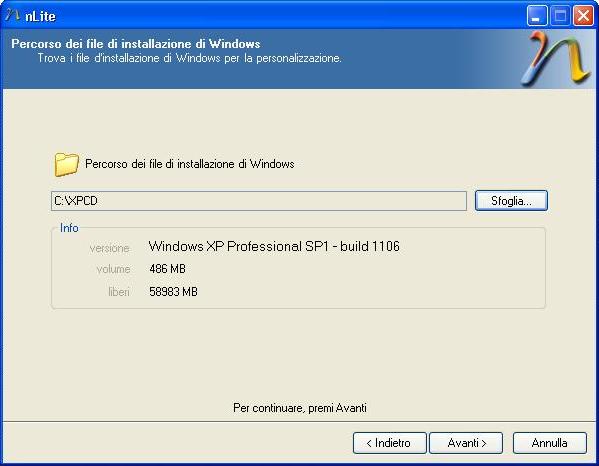
Task: Click the maximize window button
Action: tap(560, 16)
